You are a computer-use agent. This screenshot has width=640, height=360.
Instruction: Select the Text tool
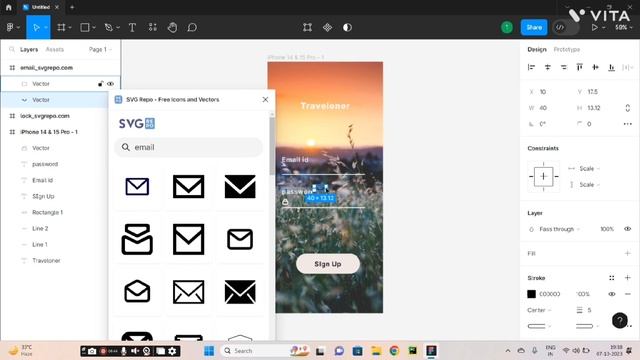coord(132,27)
